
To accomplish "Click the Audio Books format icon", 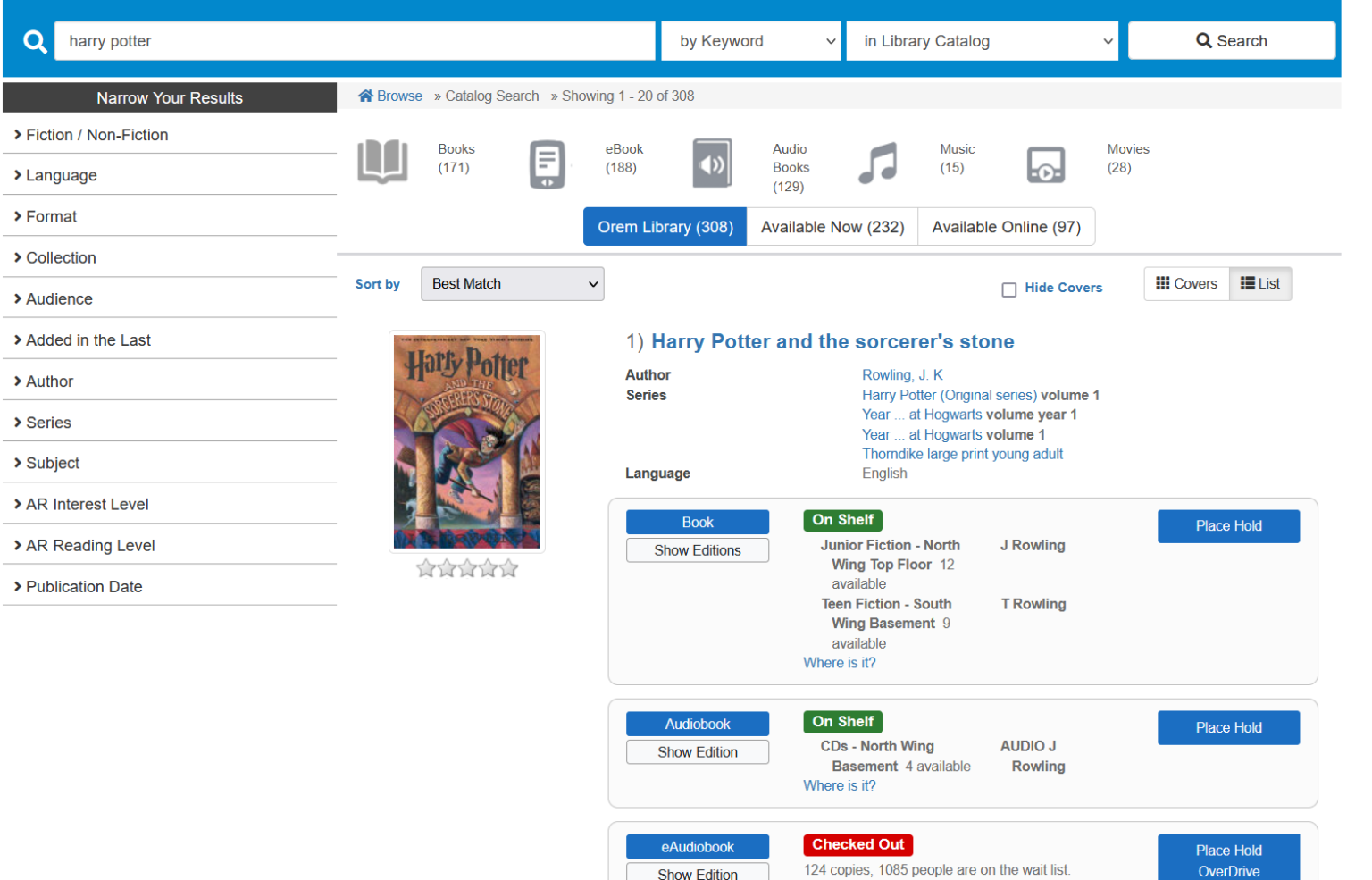I will tap(712, 163).
